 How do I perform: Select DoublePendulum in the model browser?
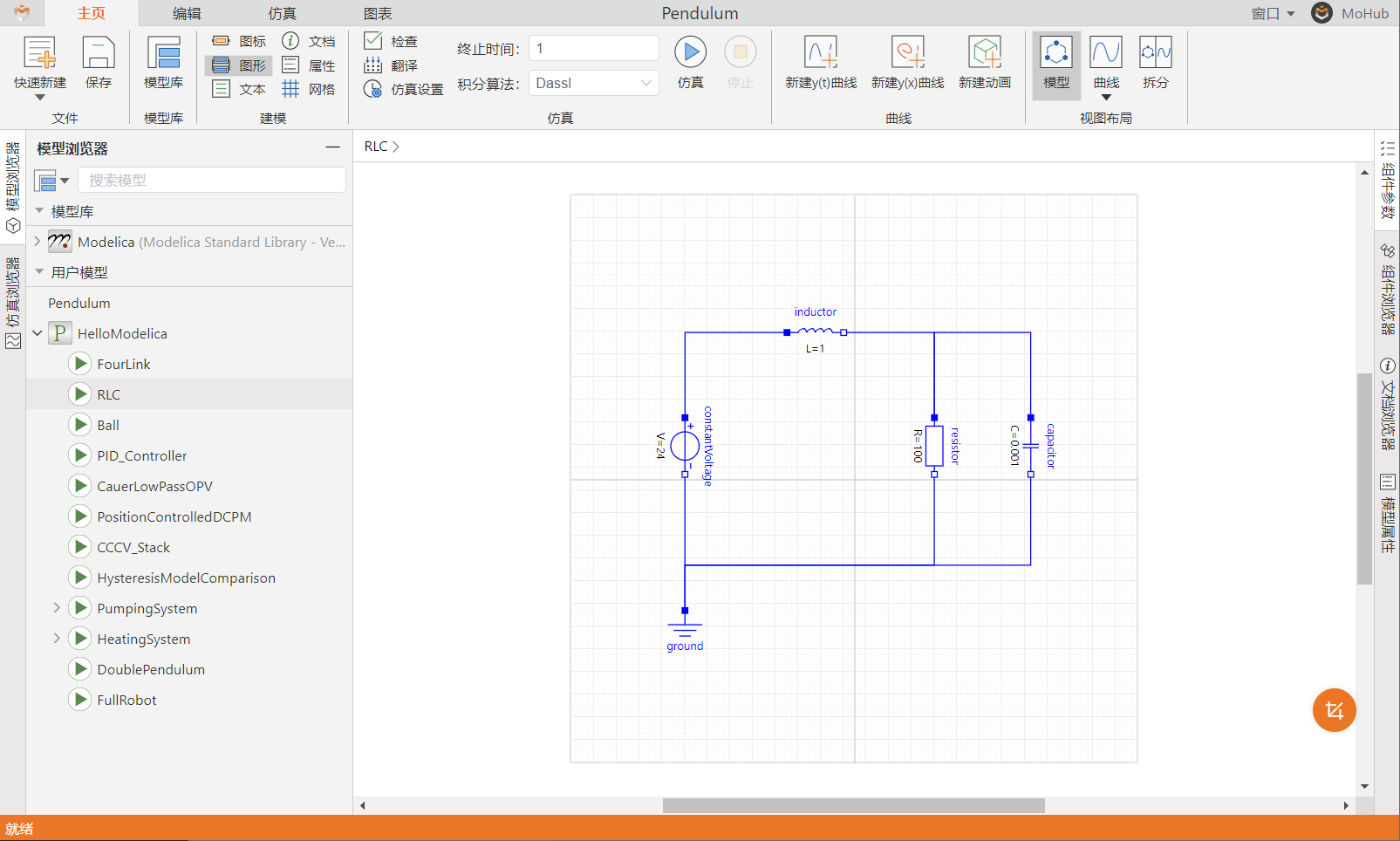click(151, 669)
